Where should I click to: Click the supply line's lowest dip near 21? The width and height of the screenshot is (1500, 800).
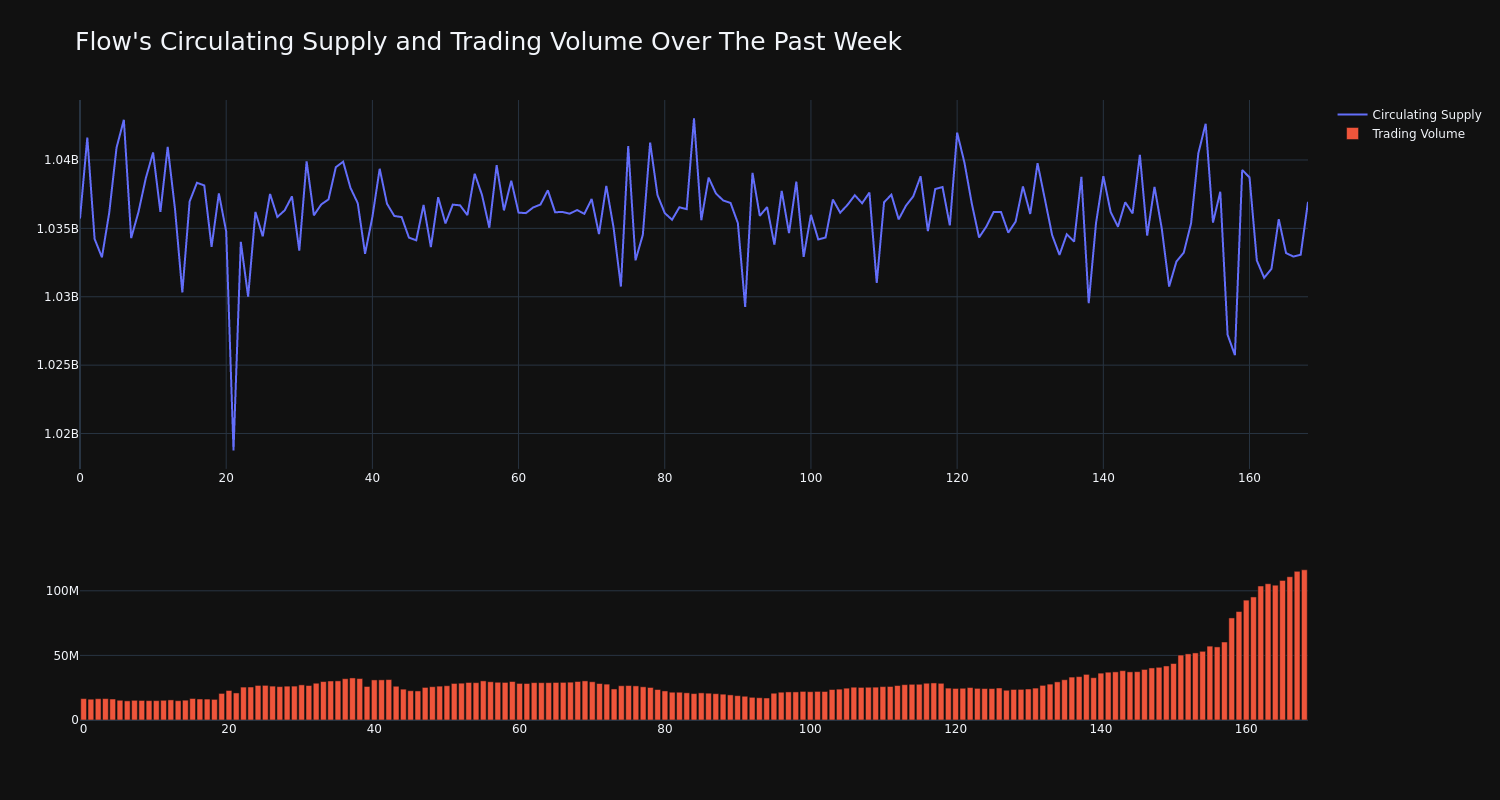click(233, 449)
